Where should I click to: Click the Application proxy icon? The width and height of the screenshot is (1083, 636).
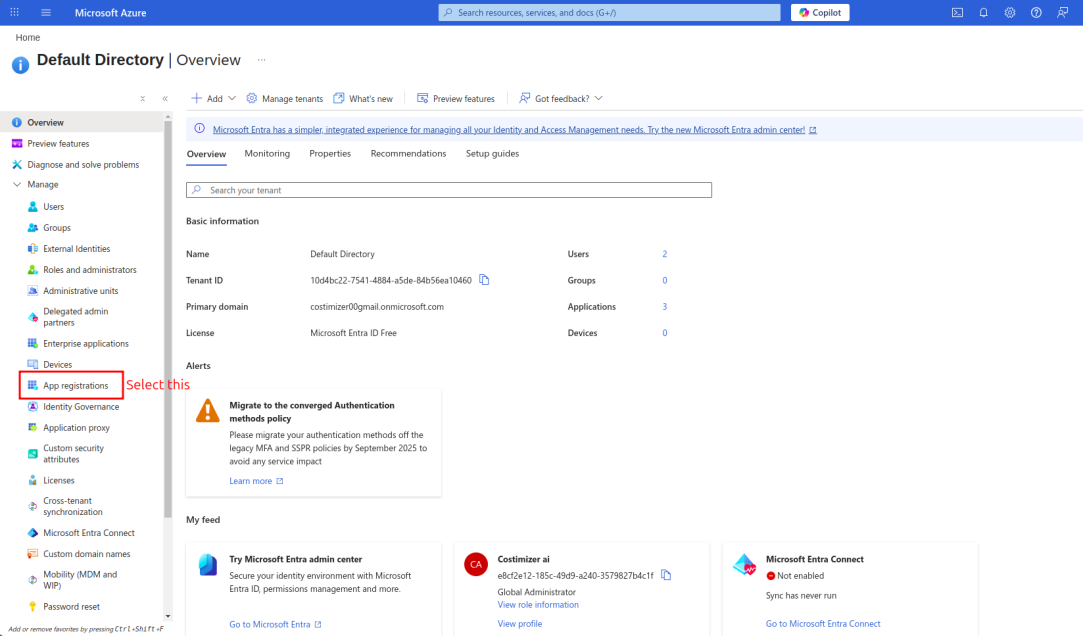[x=32, y=427]
